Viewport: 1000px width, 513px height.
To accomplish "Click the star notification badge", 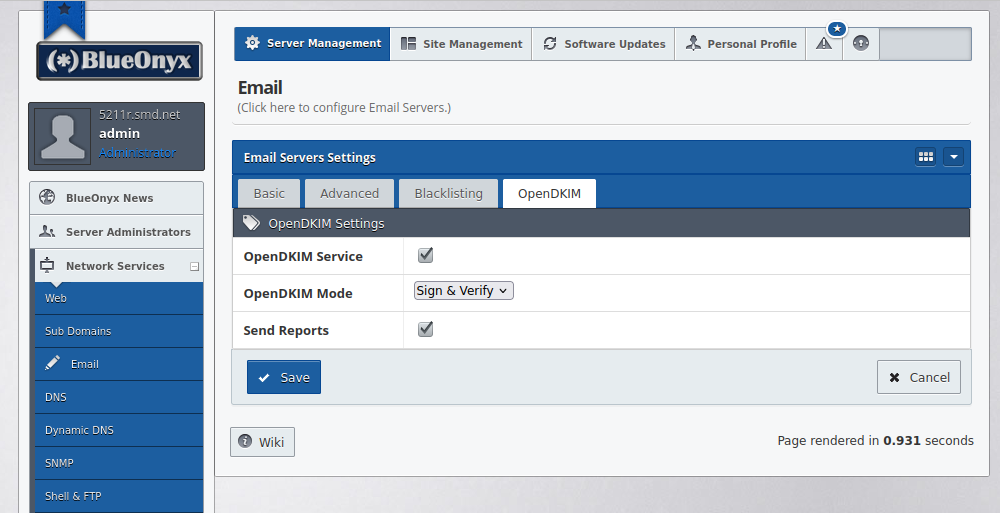I will [837, 29].
